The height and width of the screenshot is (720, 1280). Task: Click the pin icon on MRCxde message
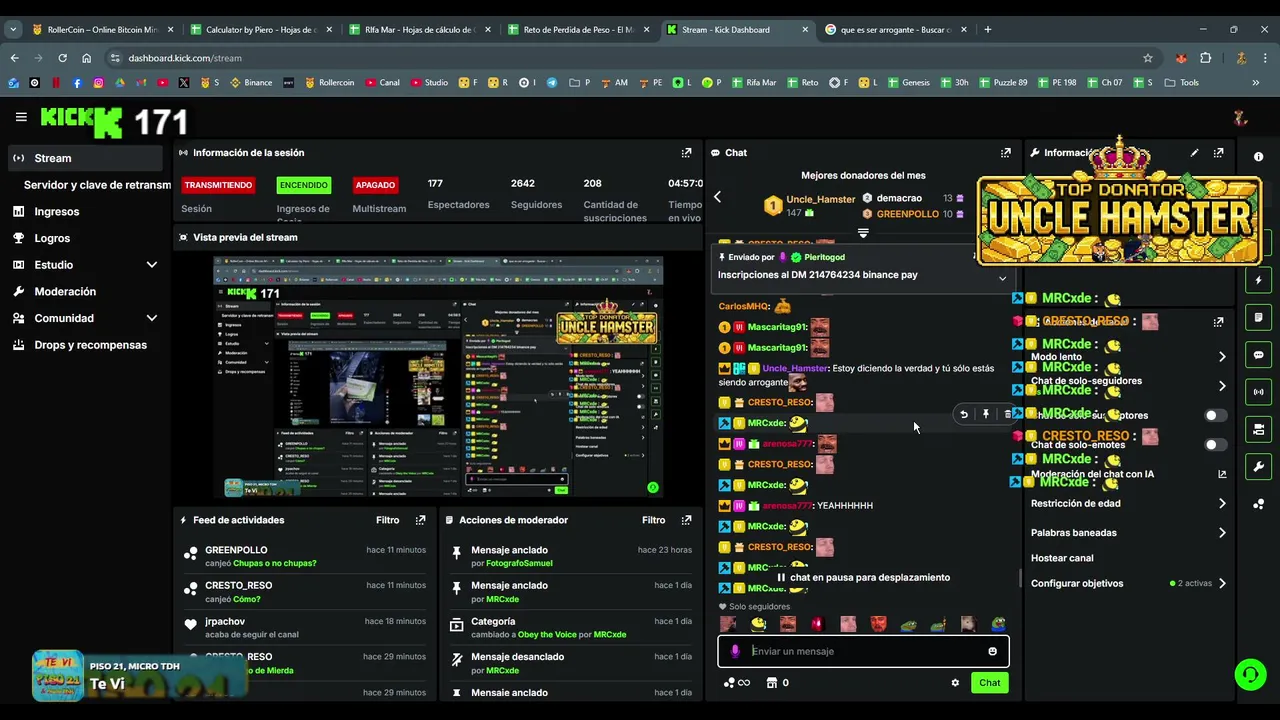(985, 414)
